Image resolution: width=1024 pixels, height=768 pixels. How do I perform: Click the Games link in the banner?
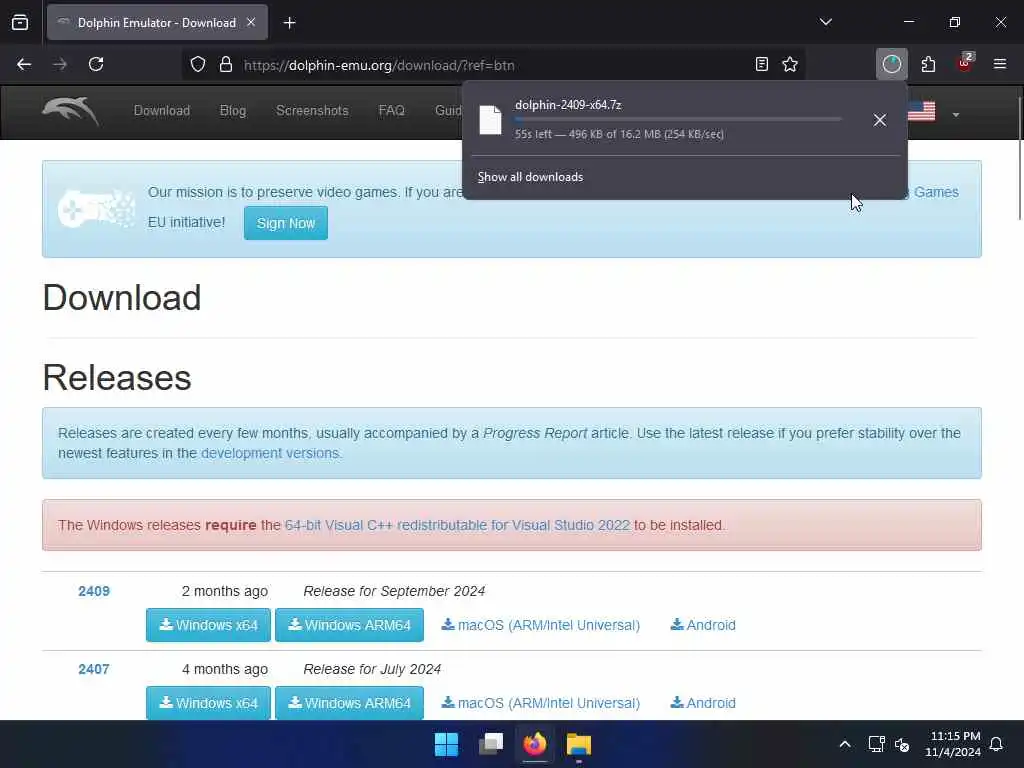click(x=936, y=192)
